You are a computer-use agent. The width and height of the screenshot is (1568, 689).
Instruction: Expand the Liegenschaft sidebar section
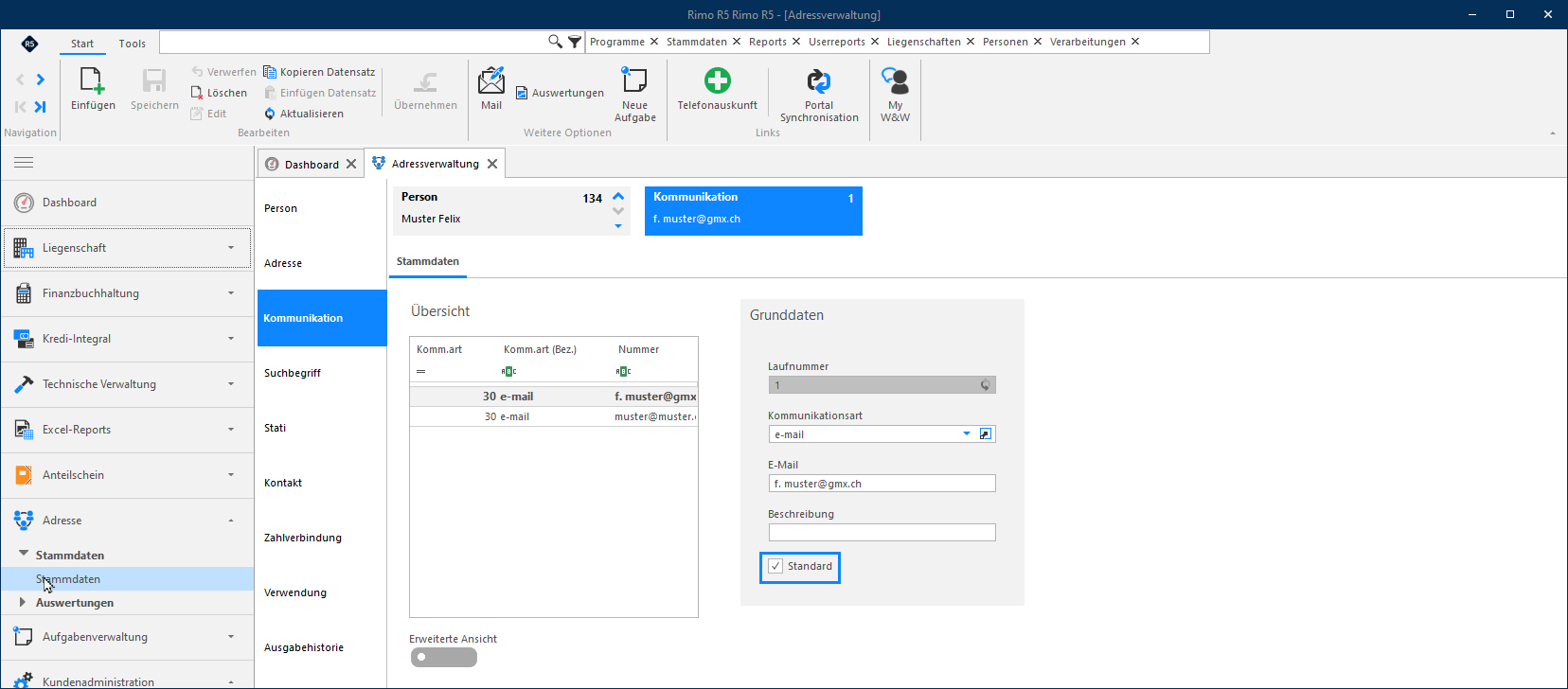click(128, 248)
